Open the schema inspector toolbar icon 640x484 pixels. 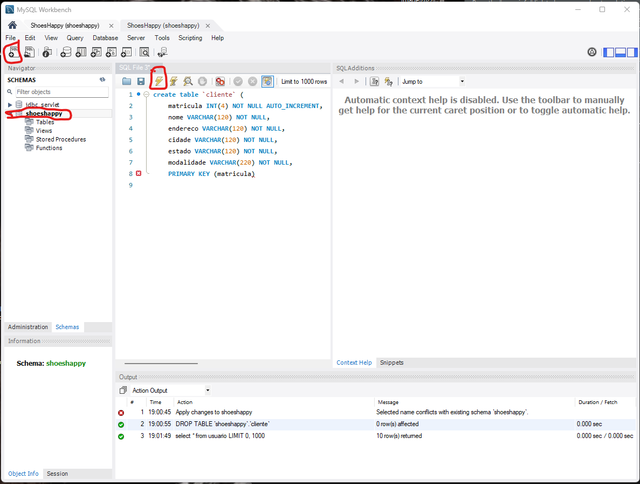47,52
